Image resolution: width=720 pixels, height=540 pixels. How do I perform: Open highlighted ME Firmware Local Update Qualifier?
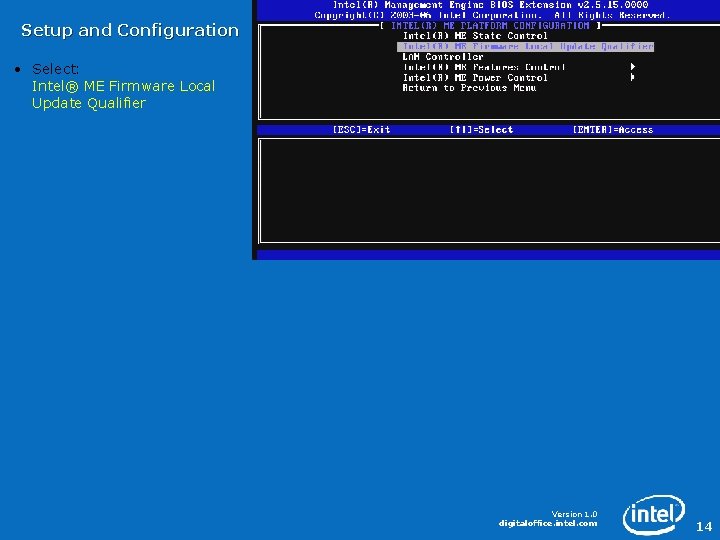[526, 46]
